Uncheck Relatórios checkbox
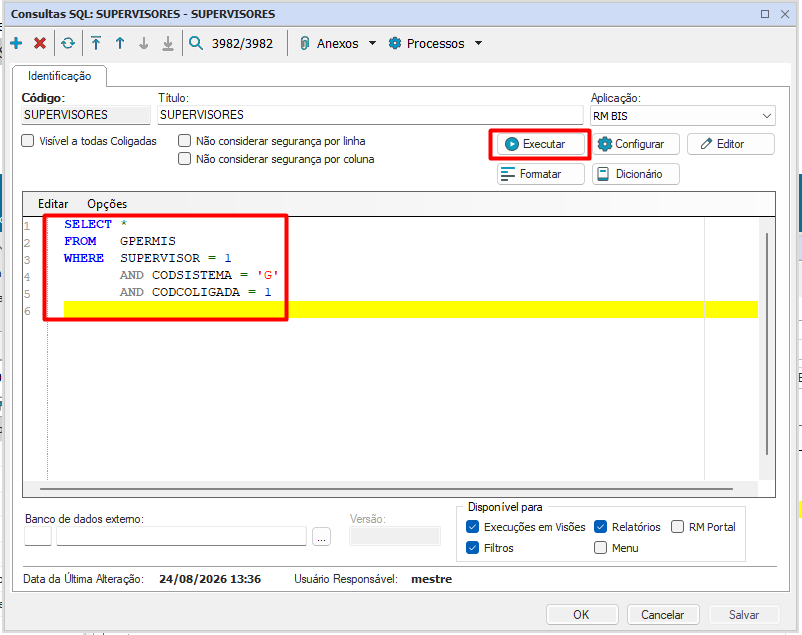Screen dimensions: 802x635 click(600, 527)
